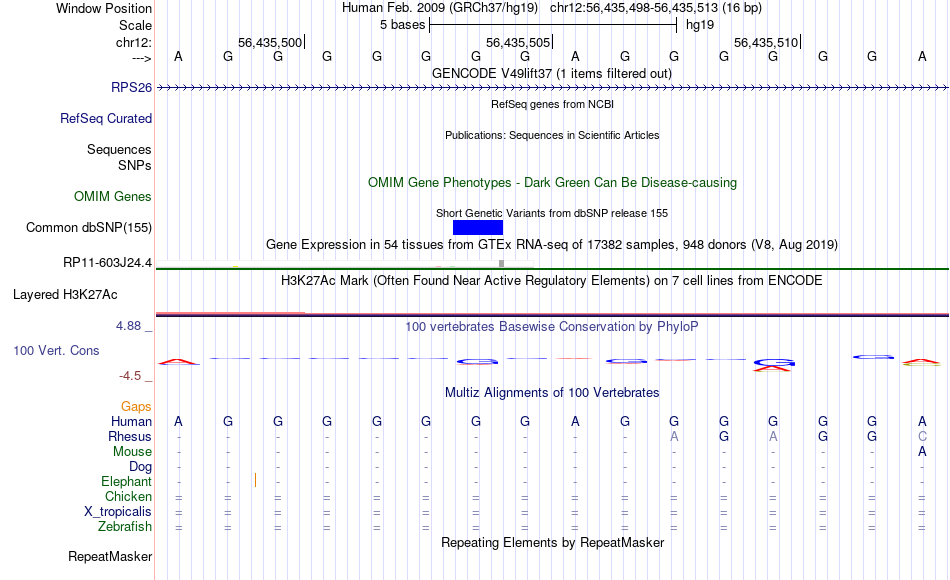The width and height of the screenshot is (950, 580).
Task: Select the Elephant alignment row label
Action: coord(126,481)
